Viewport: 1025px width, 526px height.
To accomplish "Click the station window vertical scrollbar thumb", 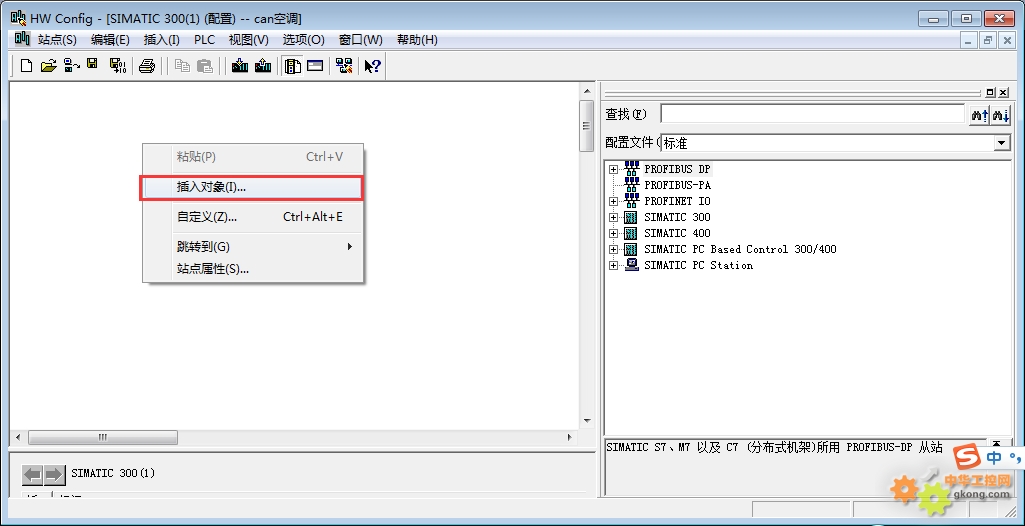I will click(x=587, y=127).
